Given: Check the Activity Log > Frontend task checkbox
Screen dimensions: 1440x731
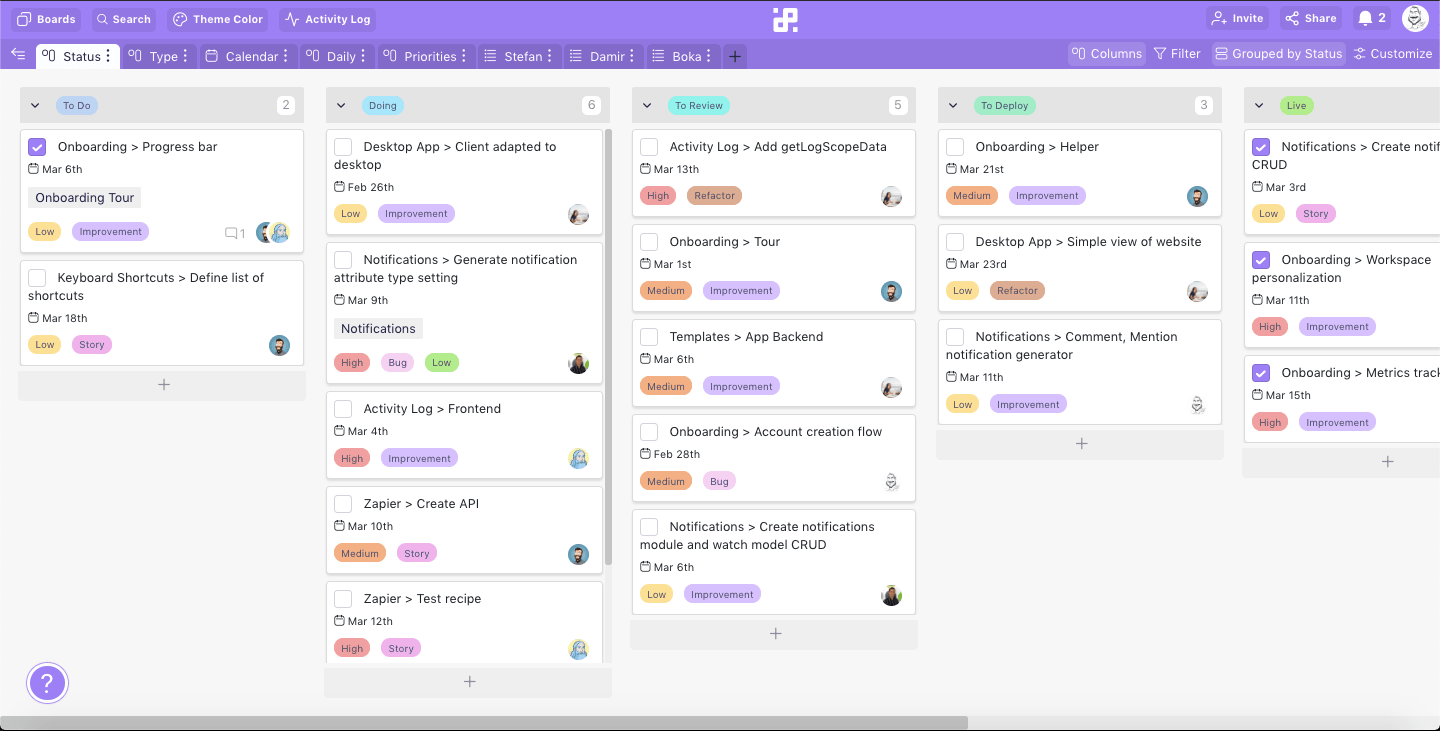Looking at the screenshot, I should (343, 409).
